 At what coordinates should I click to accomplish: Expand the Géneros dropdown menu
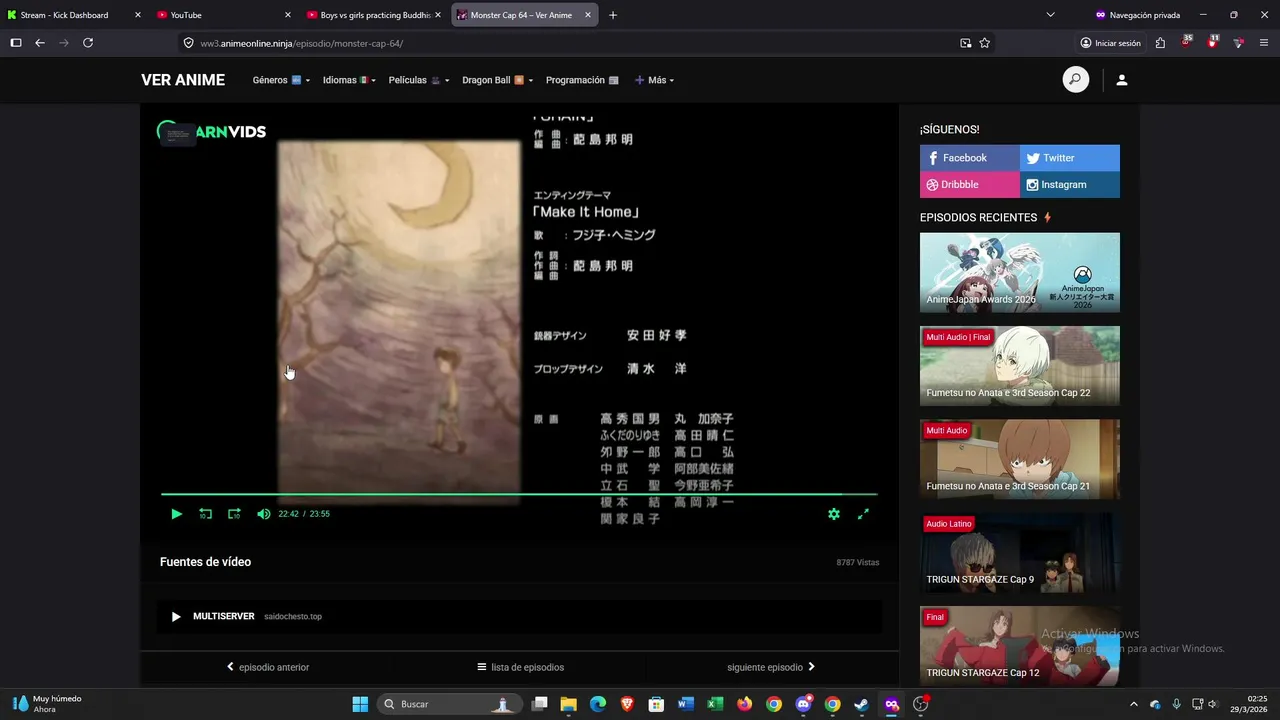[281, 80]
